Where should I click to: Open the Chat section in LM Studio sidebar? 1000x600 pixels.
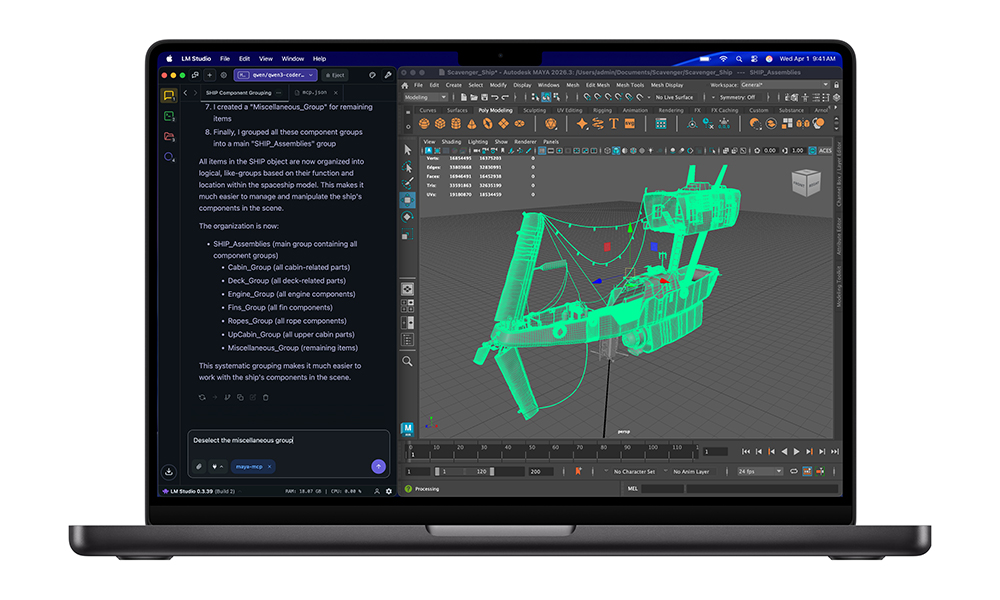click(169, 95)
